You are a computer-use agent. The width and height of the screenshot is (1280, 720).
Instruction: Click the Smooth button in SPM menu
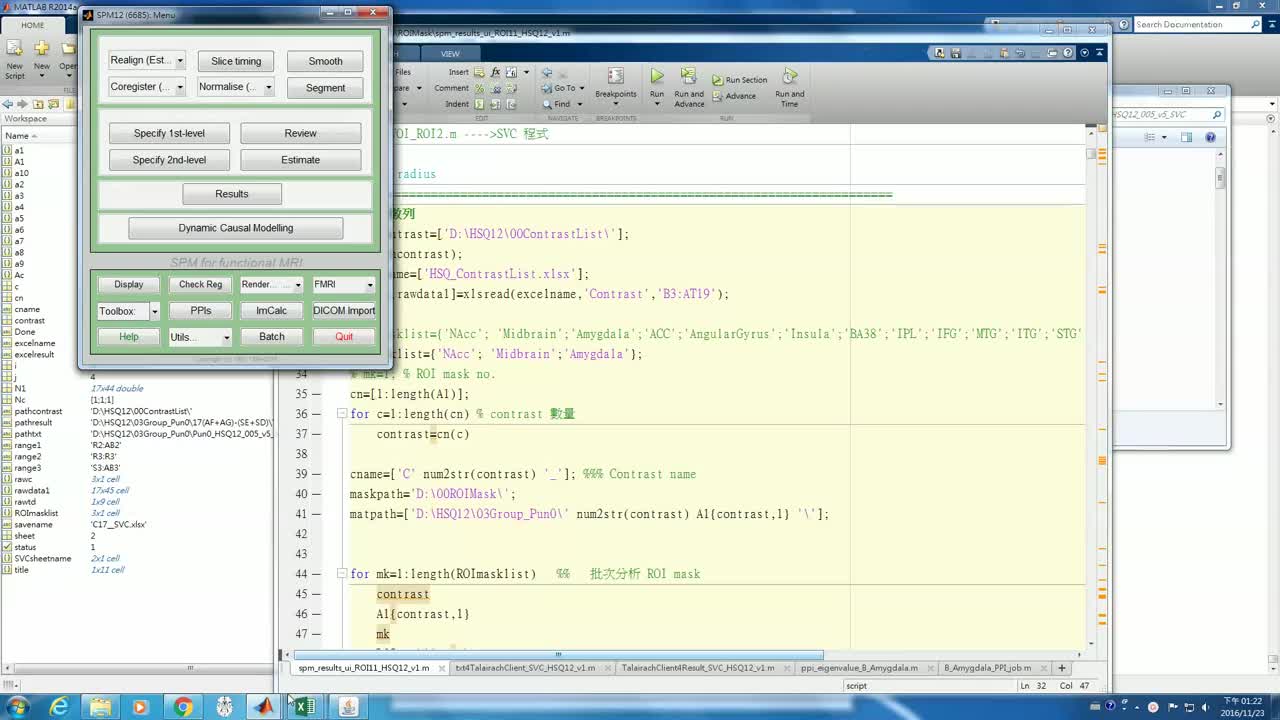click(x=325, y=61)
